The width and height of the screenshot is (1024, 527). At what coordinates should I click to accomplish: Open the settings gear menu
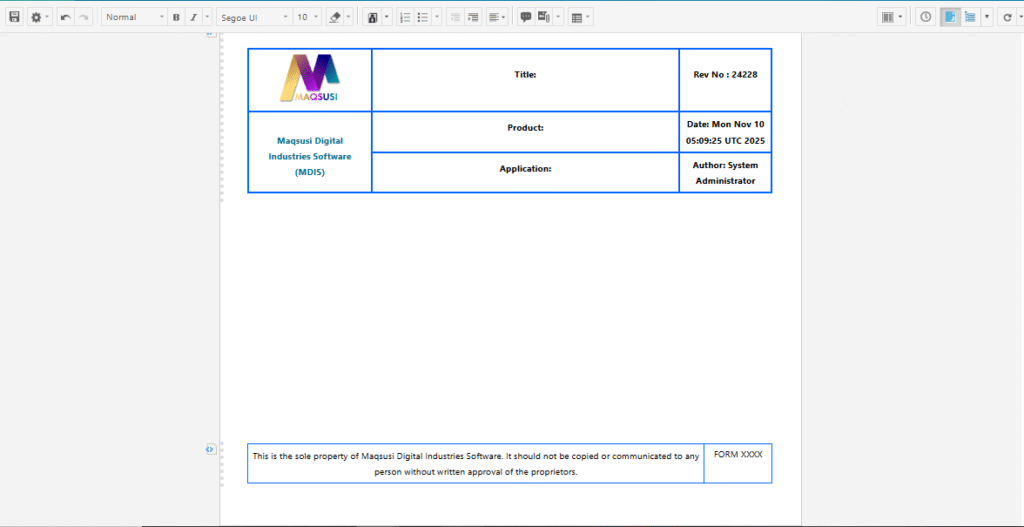(36, 17)
